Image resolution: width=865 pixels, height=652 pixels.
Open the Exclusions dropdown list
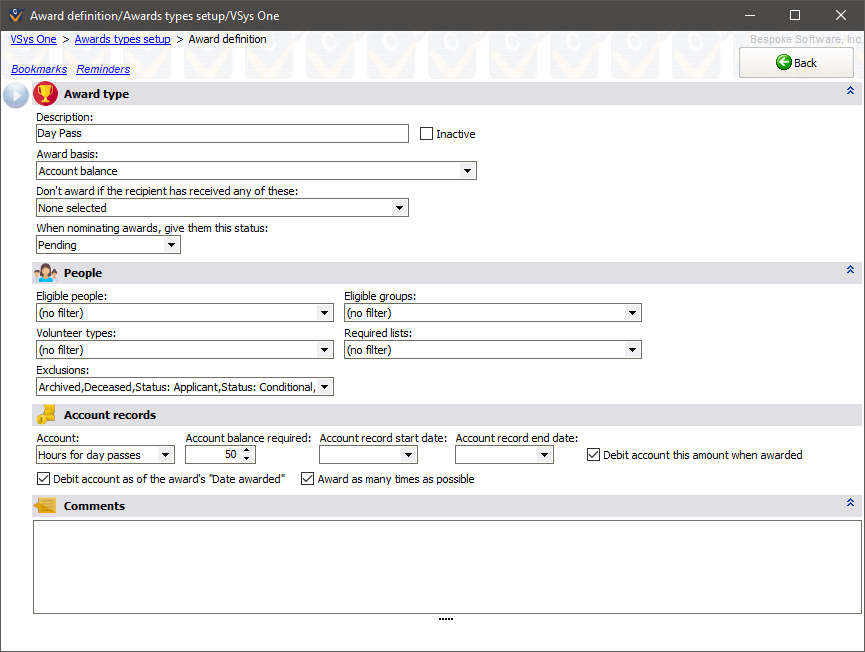tap(324, 387)
